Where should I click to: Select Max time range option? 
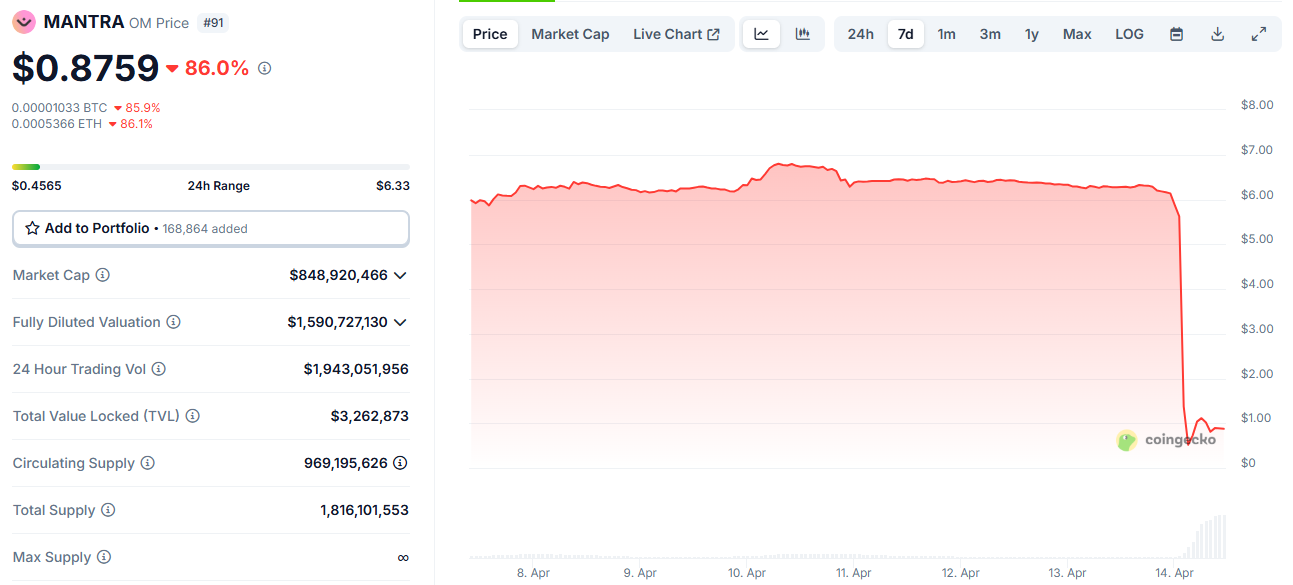point(1077,34)
